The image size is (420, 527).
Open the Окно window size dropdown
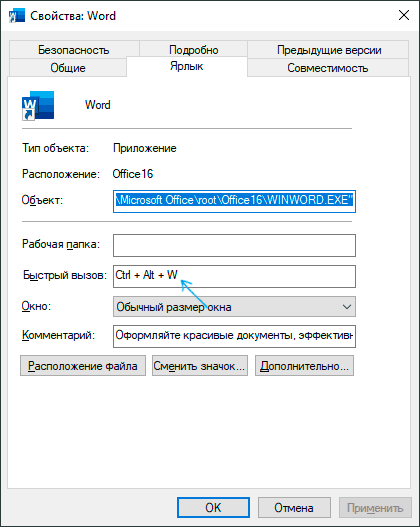(x=234, y=307)
